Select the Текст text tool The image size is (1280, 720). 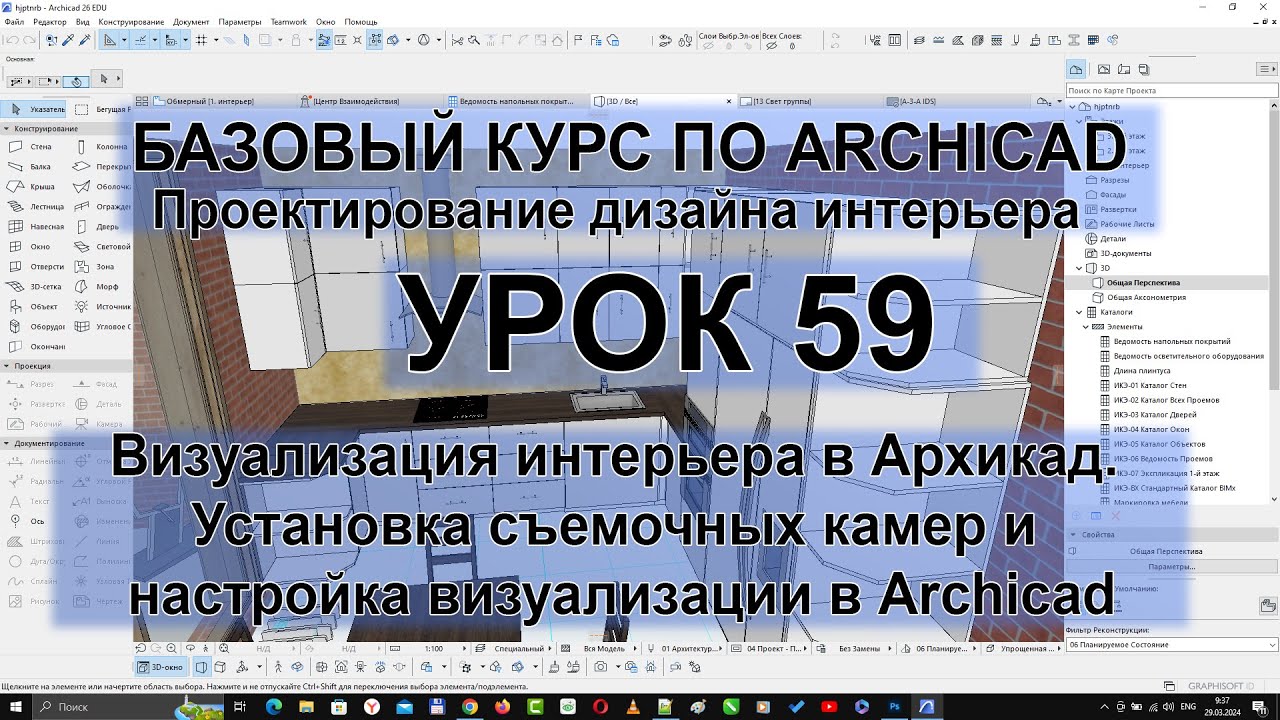coord(33,501)
